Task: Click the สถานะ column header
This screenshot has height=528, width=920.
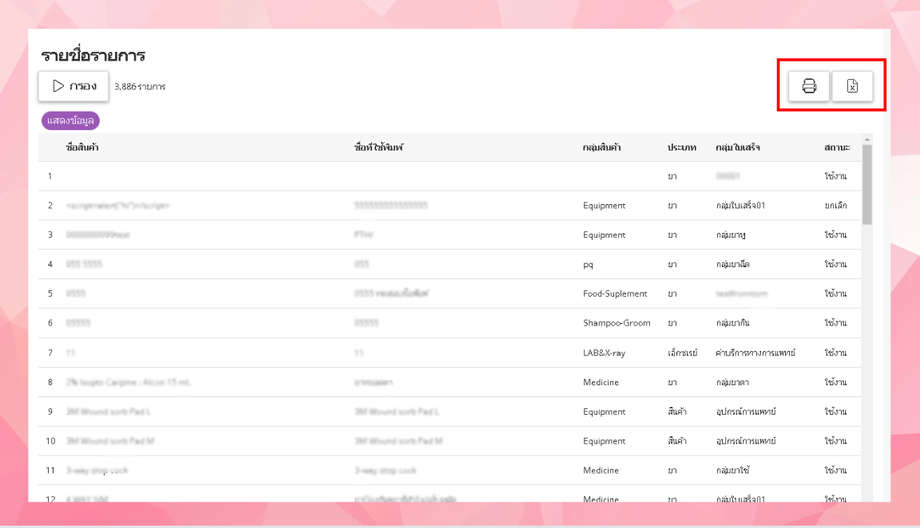Action: click(x=837, y=147)
